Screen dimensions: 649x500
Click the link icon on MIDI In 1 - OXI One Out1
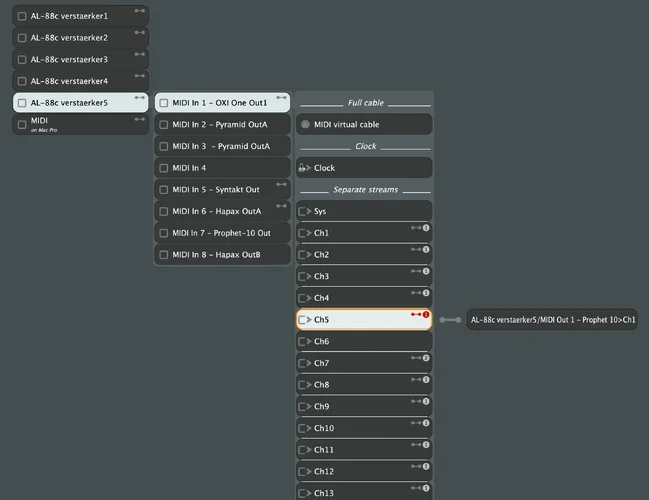pyautogui.click(x=281, y=97)
